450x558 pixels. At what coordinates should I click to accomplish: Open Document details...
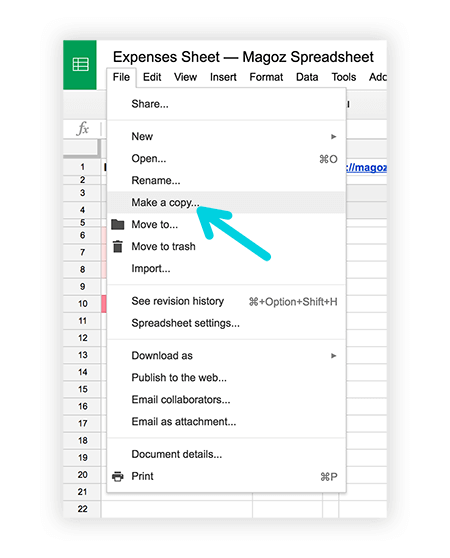(x=226, y=454)
